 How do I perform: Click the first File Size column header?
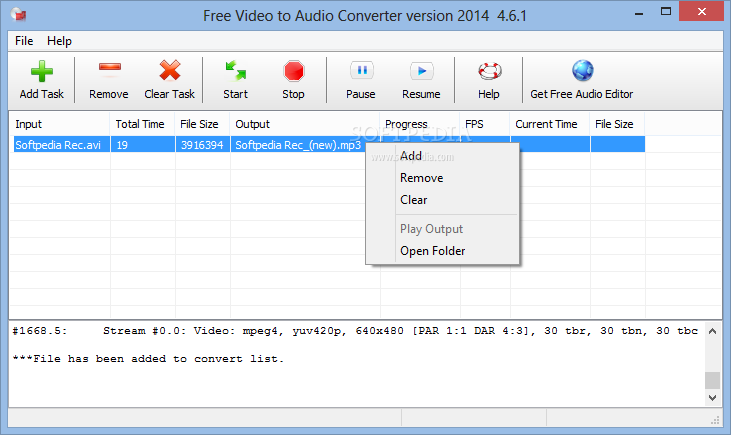click(x=202, y=124)
